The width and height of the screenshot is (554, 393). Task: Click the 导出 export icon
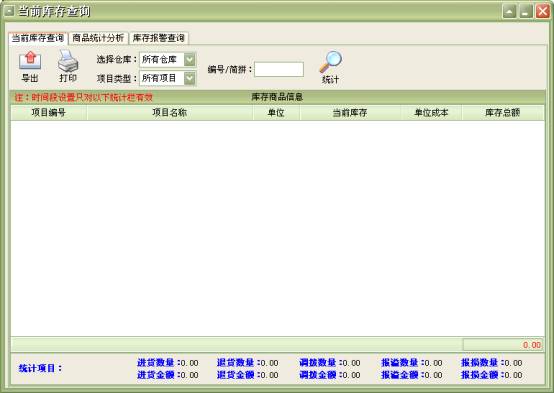(x=30, y=60)
